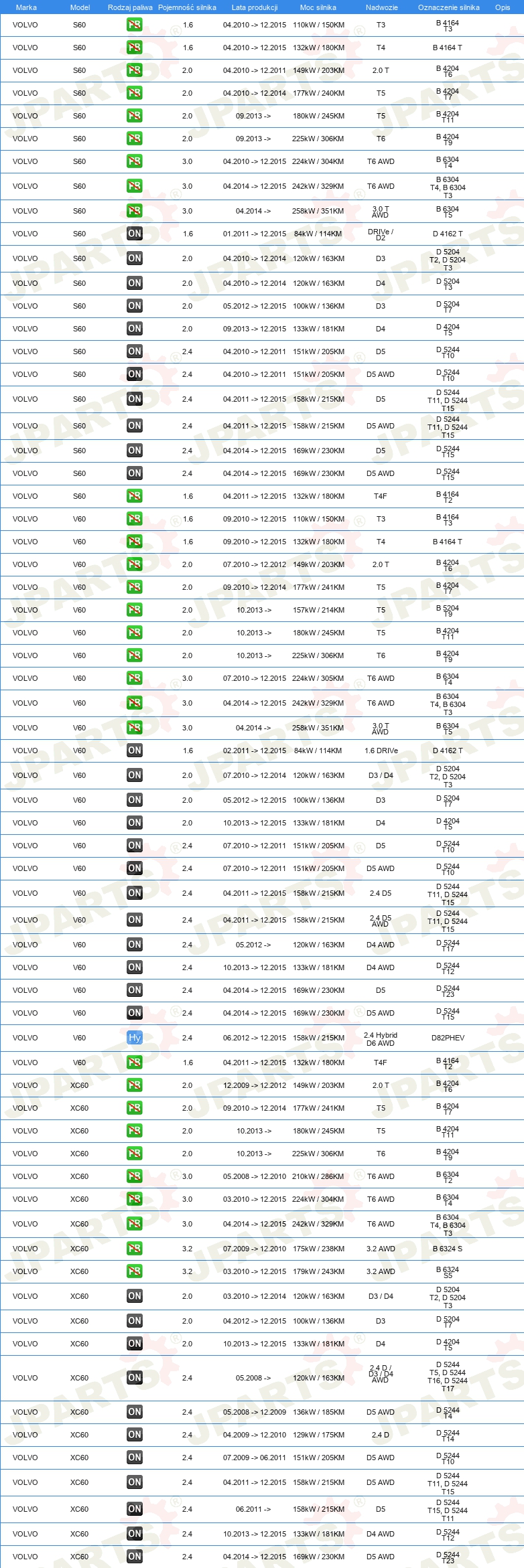The height and width of the screenshot is (1568, 524).
Task: Click production years 02.2011 -> 12.2015
Action: pyautogui.click(x=255, y=751)
